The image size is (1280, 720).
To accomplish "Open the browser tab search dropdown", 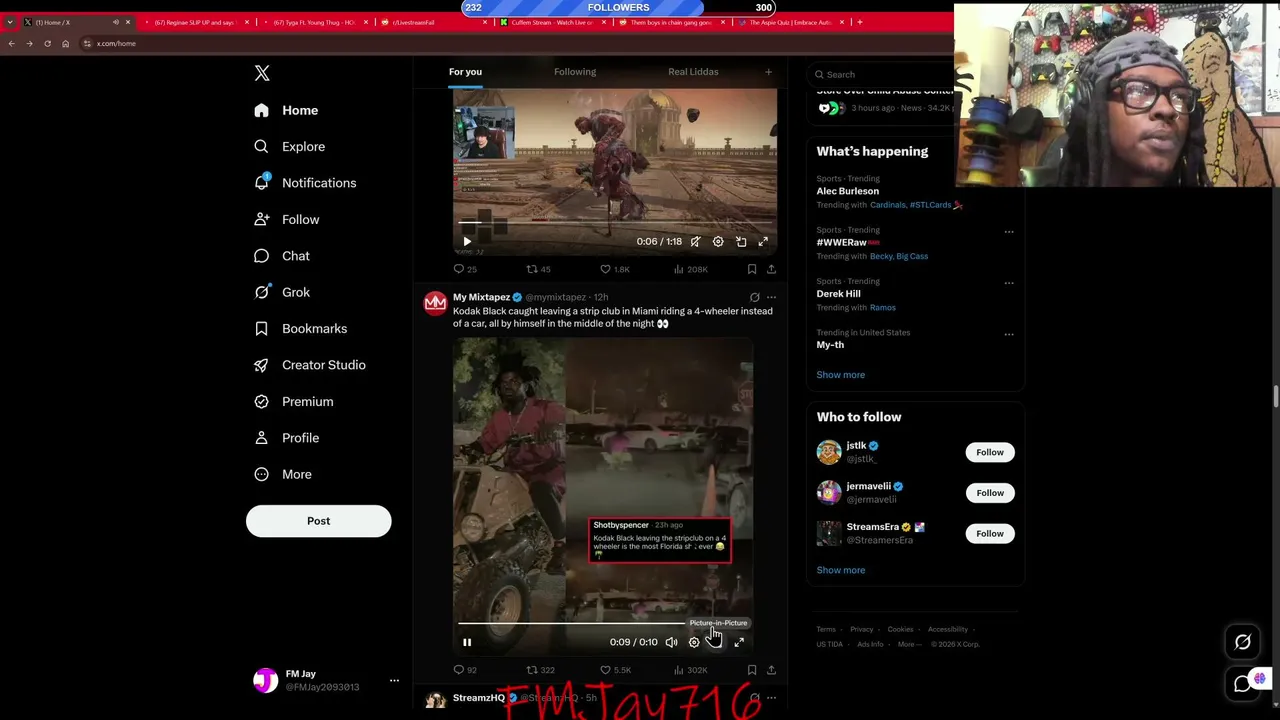I will click(x=10, y=22).
